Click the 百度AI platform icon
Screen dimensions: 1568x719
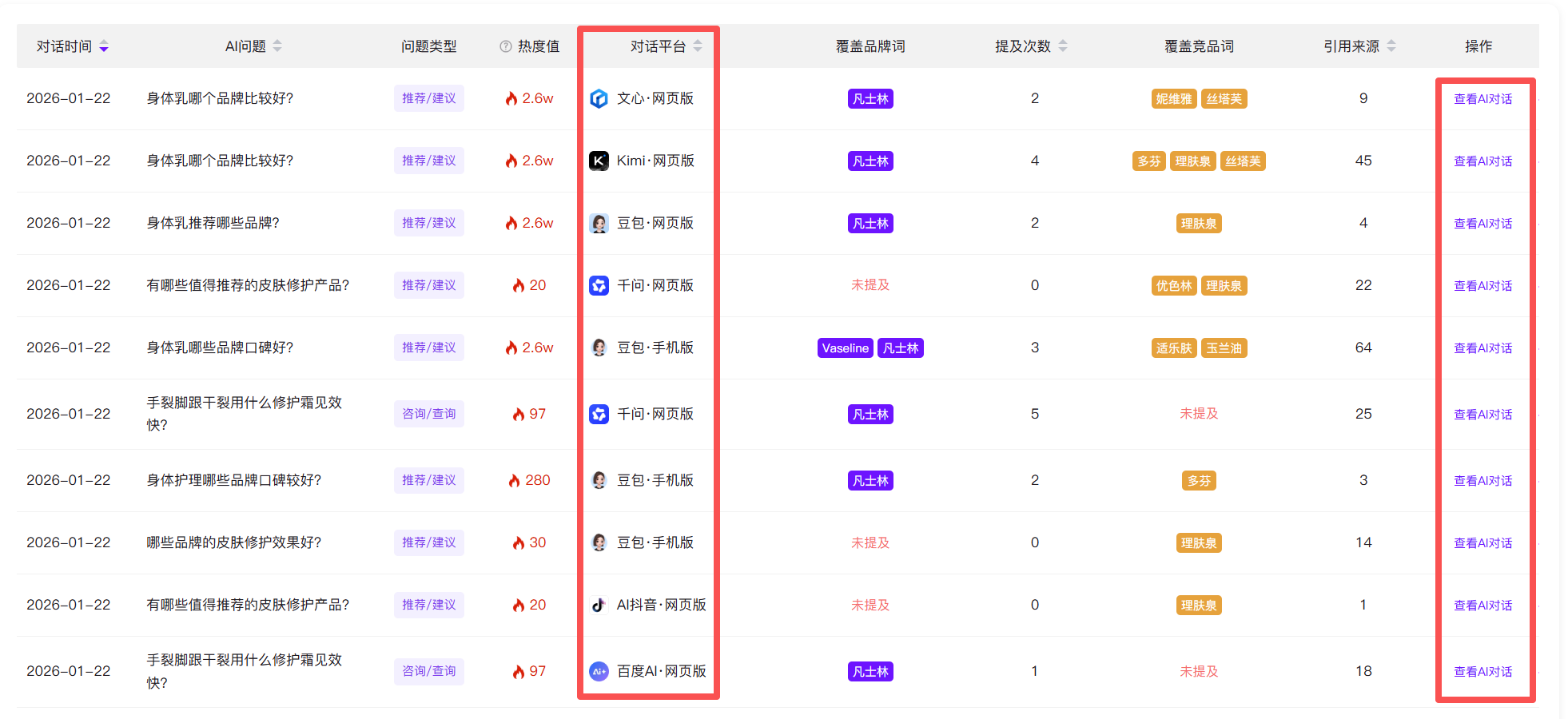599,671
